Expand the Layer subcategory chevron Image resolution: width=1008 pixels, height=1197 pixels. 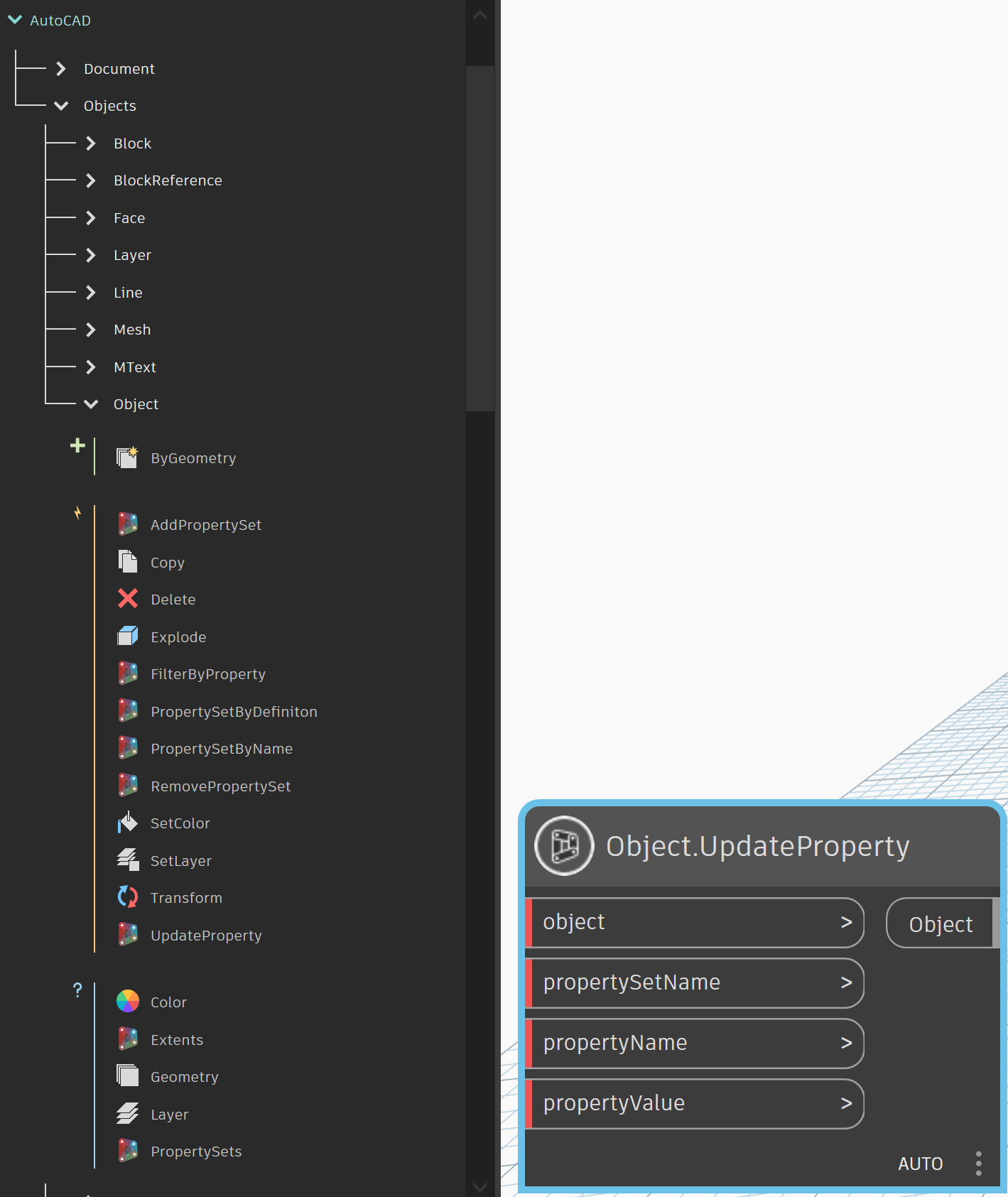pyautogui.click(x=91, y=255)
